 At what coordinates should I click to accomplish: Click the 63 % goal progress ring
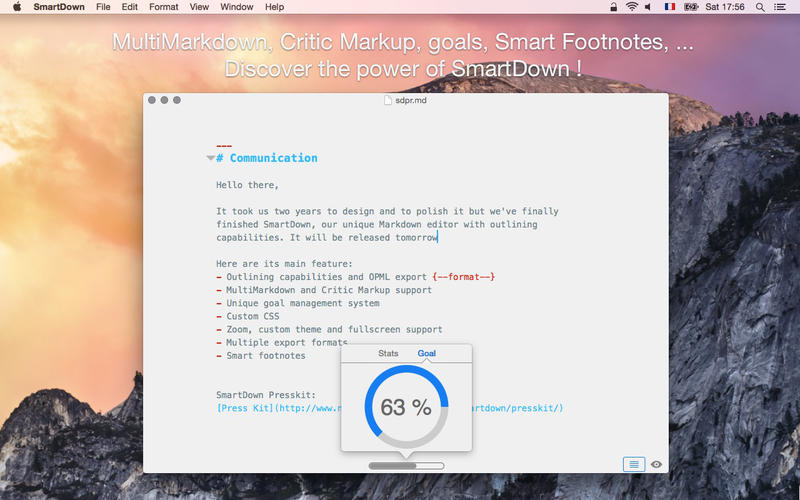(406, 407)
